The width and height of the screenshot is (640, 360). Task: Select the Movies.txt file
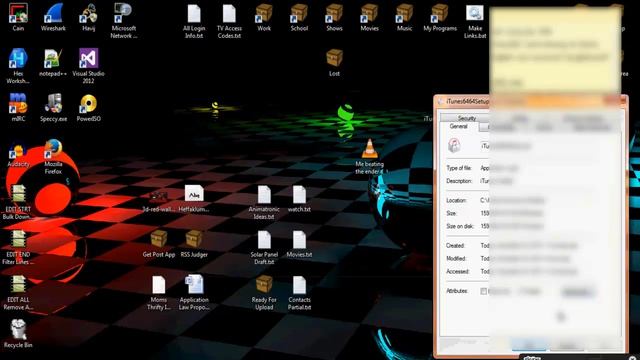(x=299, y=243)
